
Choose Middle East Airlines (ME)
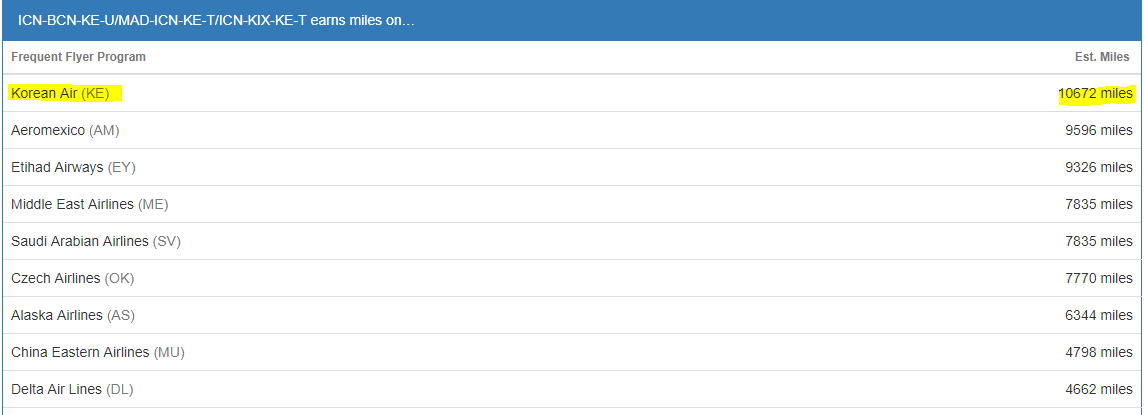572,204
